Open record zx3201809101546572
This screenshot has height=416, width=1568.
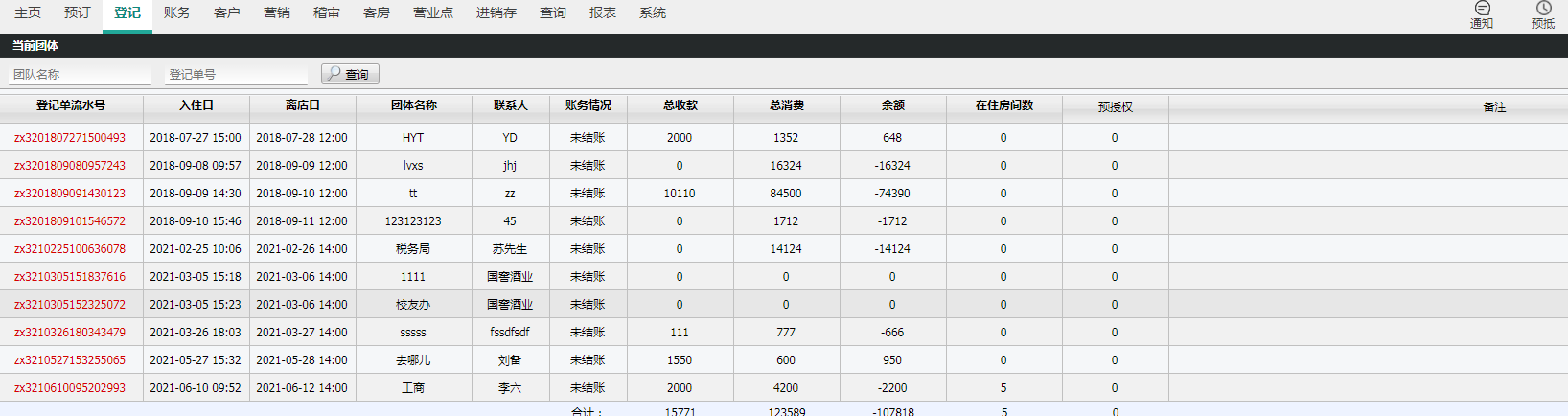click(x=70, y=221)
